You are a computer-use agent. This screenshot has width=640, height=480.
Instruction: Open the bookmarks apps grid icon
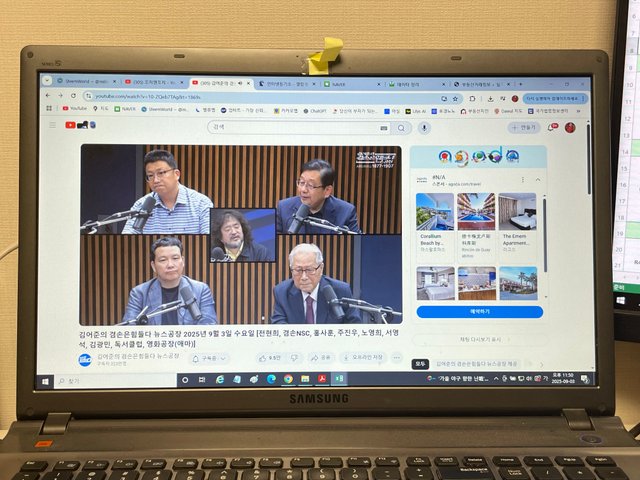(x=49, y=108)
